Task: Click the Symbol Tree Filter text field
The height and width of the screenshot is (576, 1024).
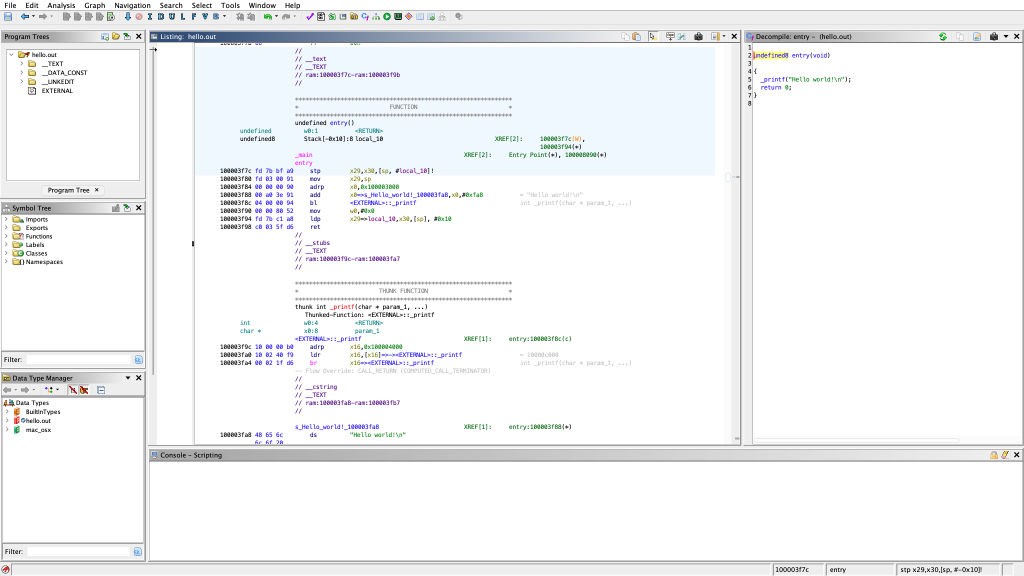Action: (x=78, y=359)
